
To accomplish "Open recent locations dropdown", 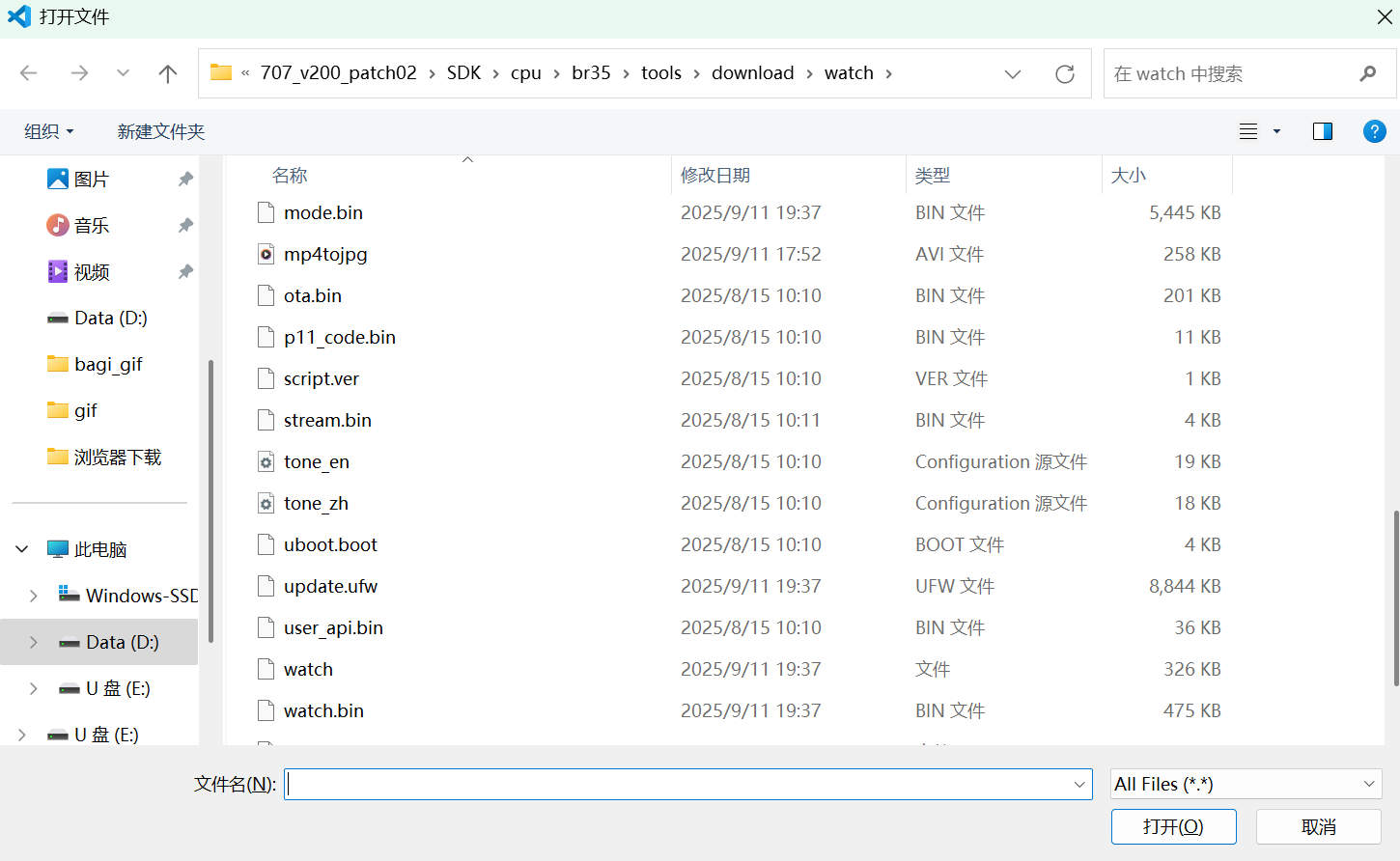I will 123,73.
